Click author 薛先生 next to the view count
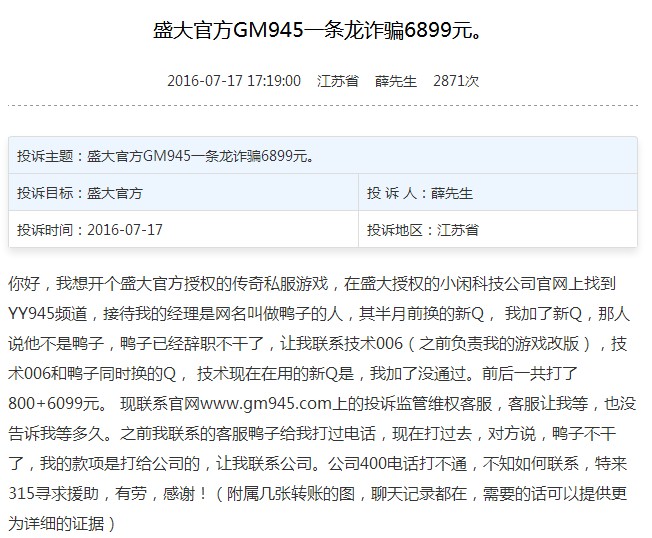 pyautogui.click(x=395, y=81)
